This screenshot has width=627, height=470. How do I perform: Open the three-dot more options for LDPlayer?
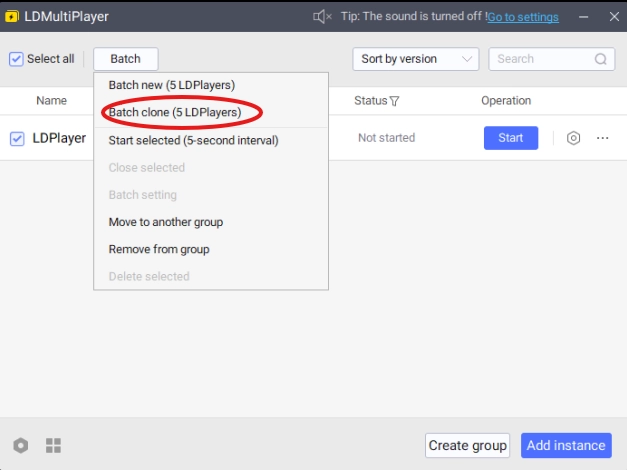coord(602,138)
